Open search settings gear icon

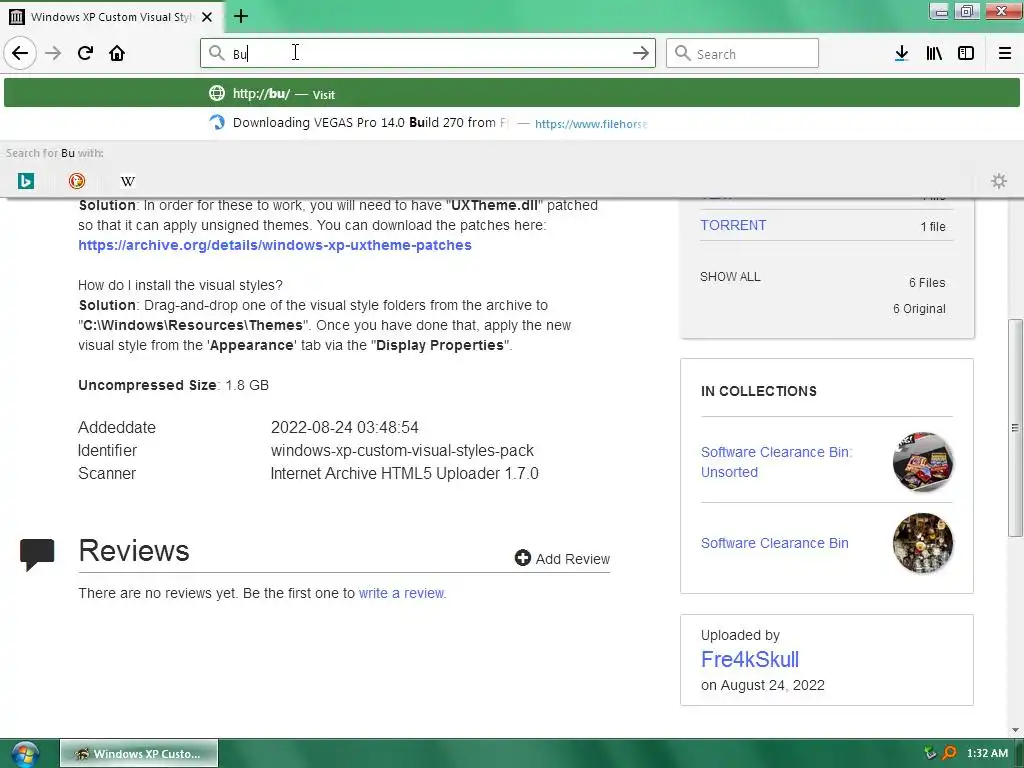999,181
